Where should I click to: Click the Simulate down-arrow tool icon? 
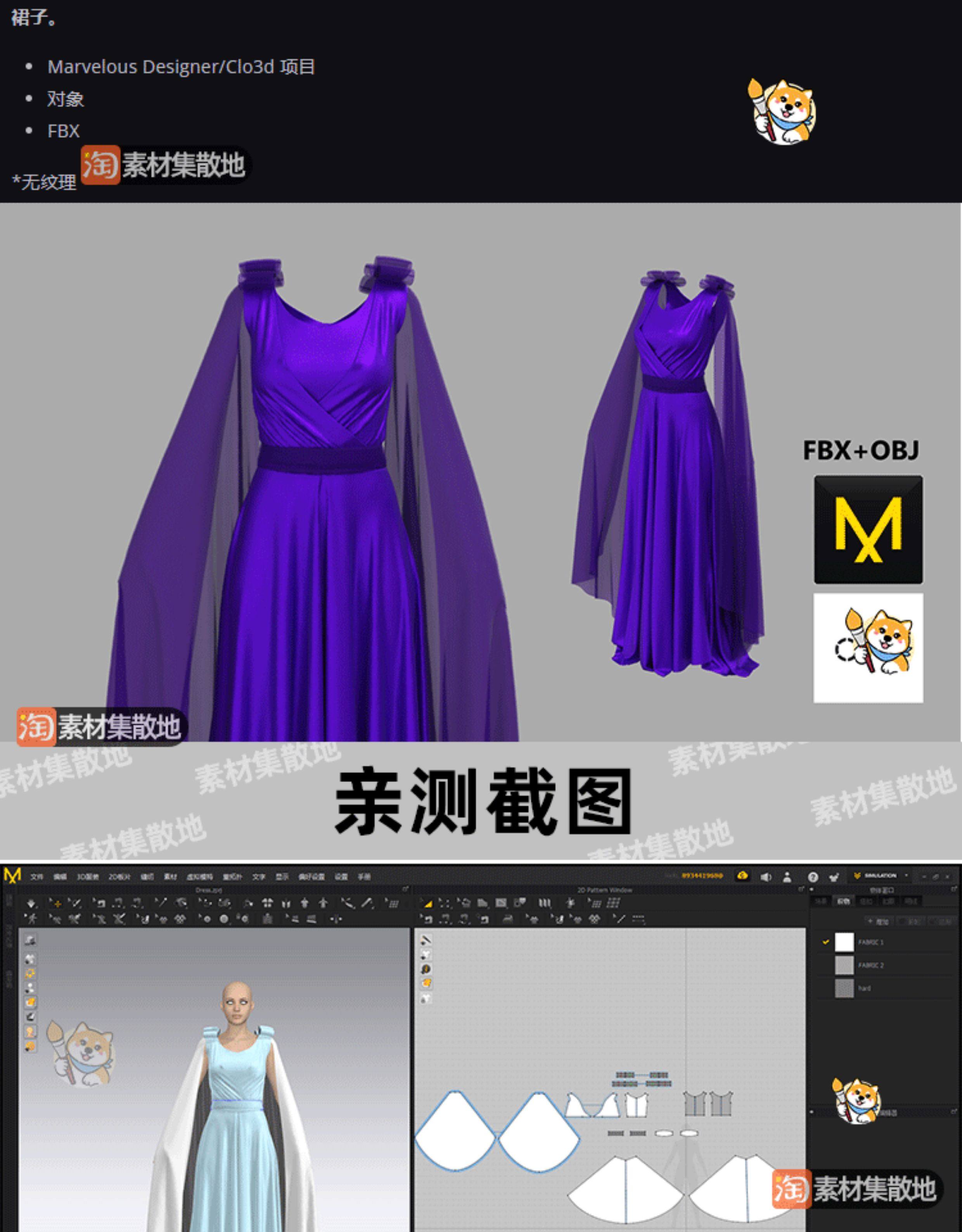pos(31,904)
